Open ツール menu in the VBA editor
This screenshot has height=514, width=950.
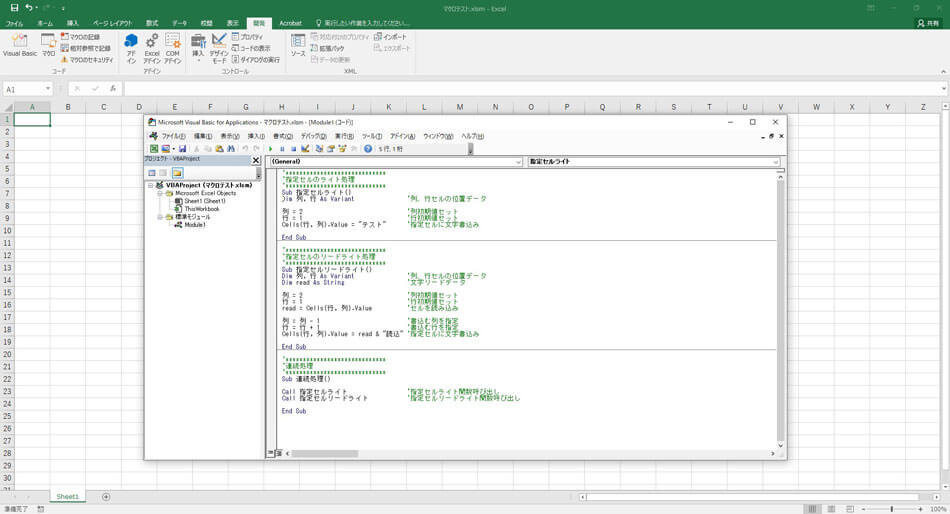[372, 136]
